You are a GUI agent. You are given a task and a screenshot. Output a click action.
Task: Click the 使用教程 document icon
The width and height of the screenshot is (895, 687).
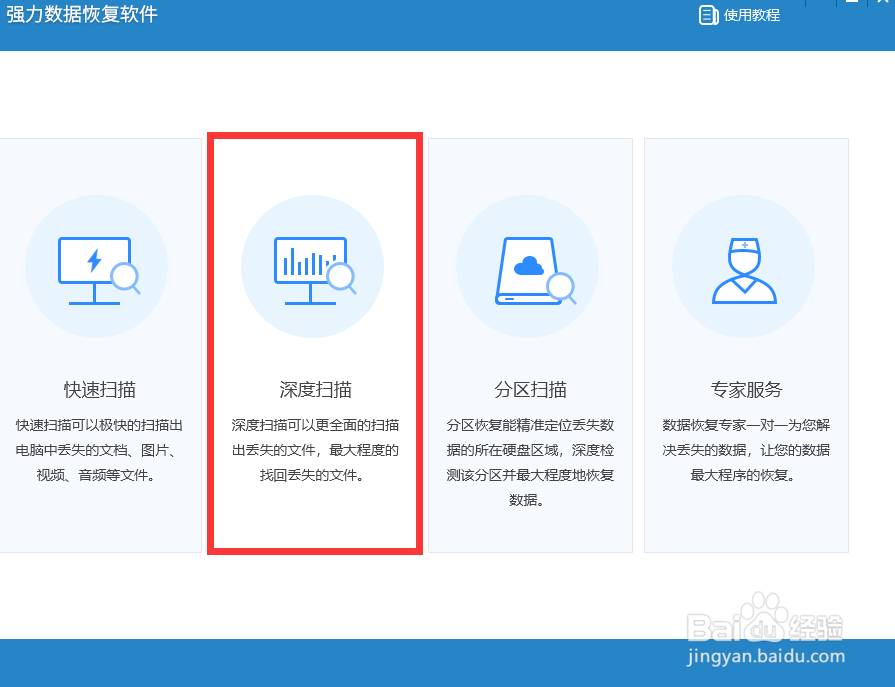(708, 15)
